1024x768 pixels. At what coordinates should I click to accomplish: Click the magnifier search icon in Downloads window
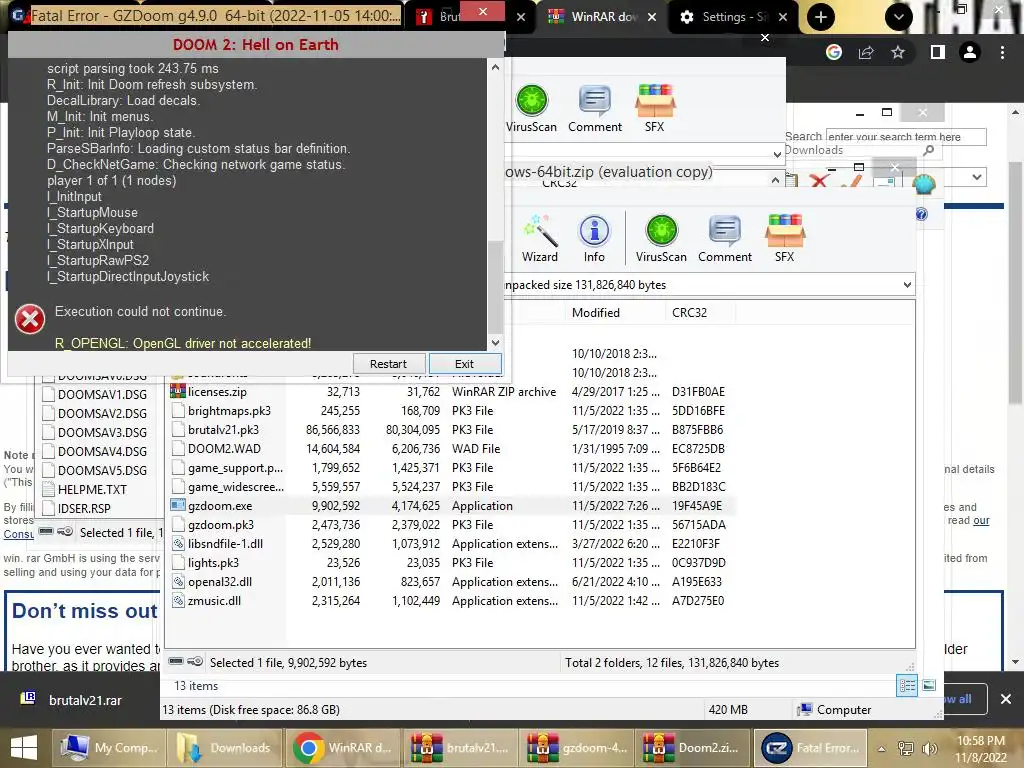(928, 151)
